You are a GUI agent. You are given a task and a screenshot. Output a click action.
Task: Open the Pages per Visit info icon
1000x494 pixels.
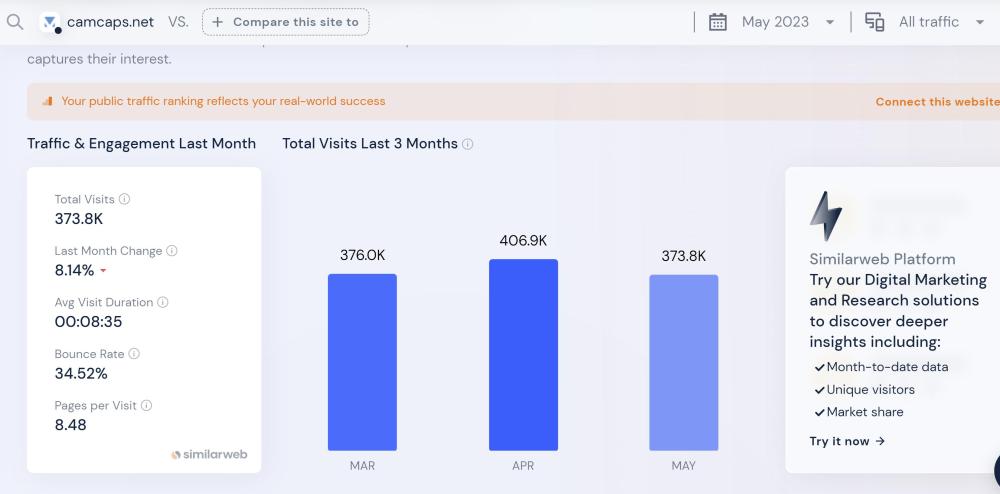coord(146,405)
